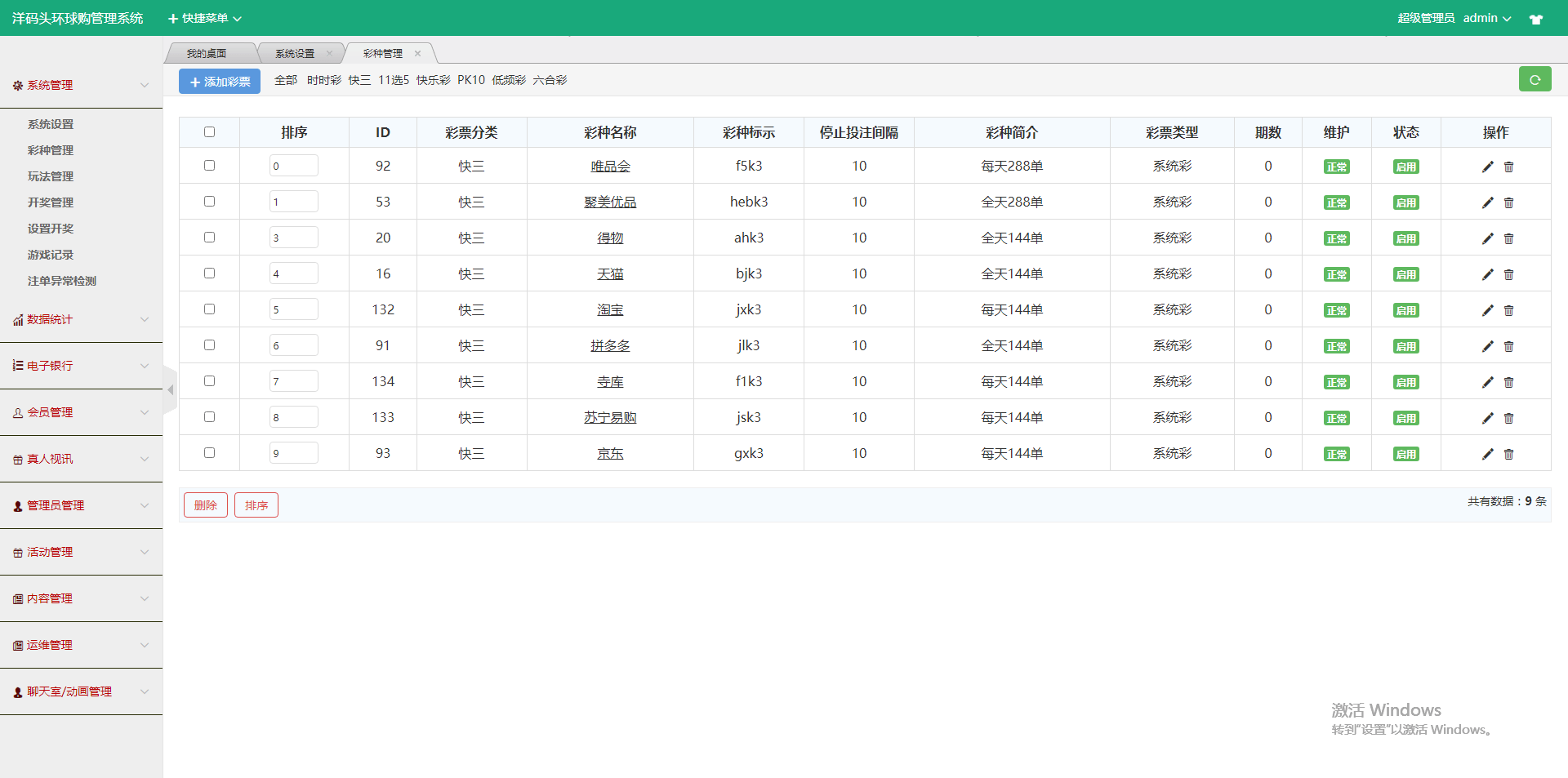The image size is (1568, 778).
Task: Click the theme shirt icon in header
Action: click(1535, 19)
